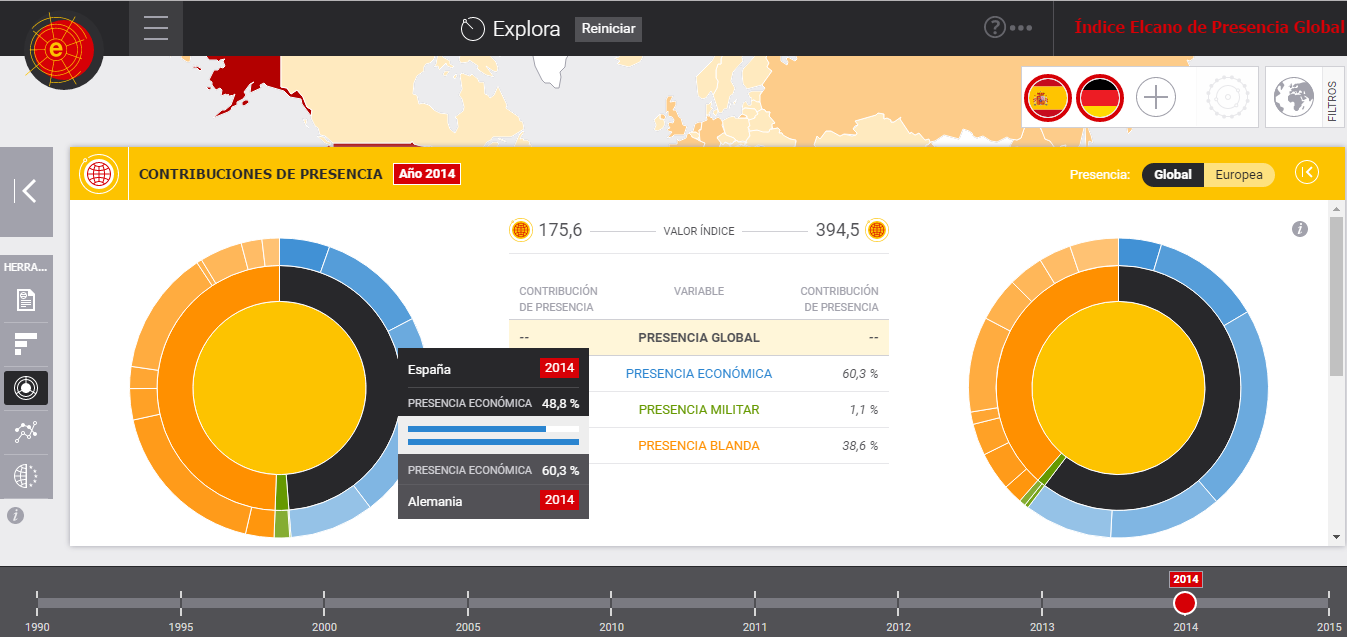Select the PRESENCIA GLOBAL row
Viewport: 1347px width, 637px height.
(699, 338)
